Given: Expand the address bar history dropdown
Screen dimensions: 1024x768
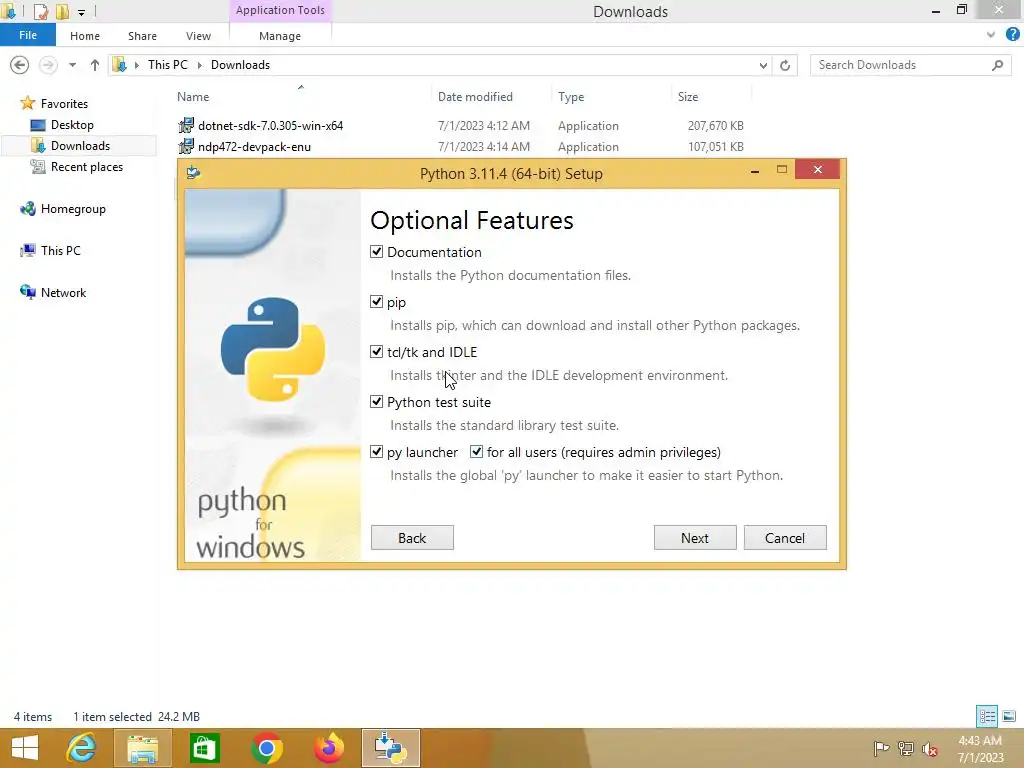Looking at the screenshot, I should tap(763, 65).
